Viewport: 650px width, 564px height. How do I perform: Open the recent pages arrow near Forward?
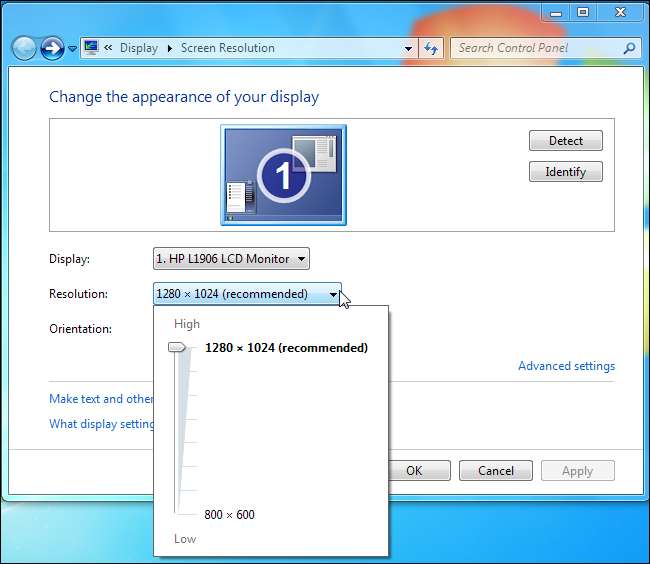tap(72, 48)
